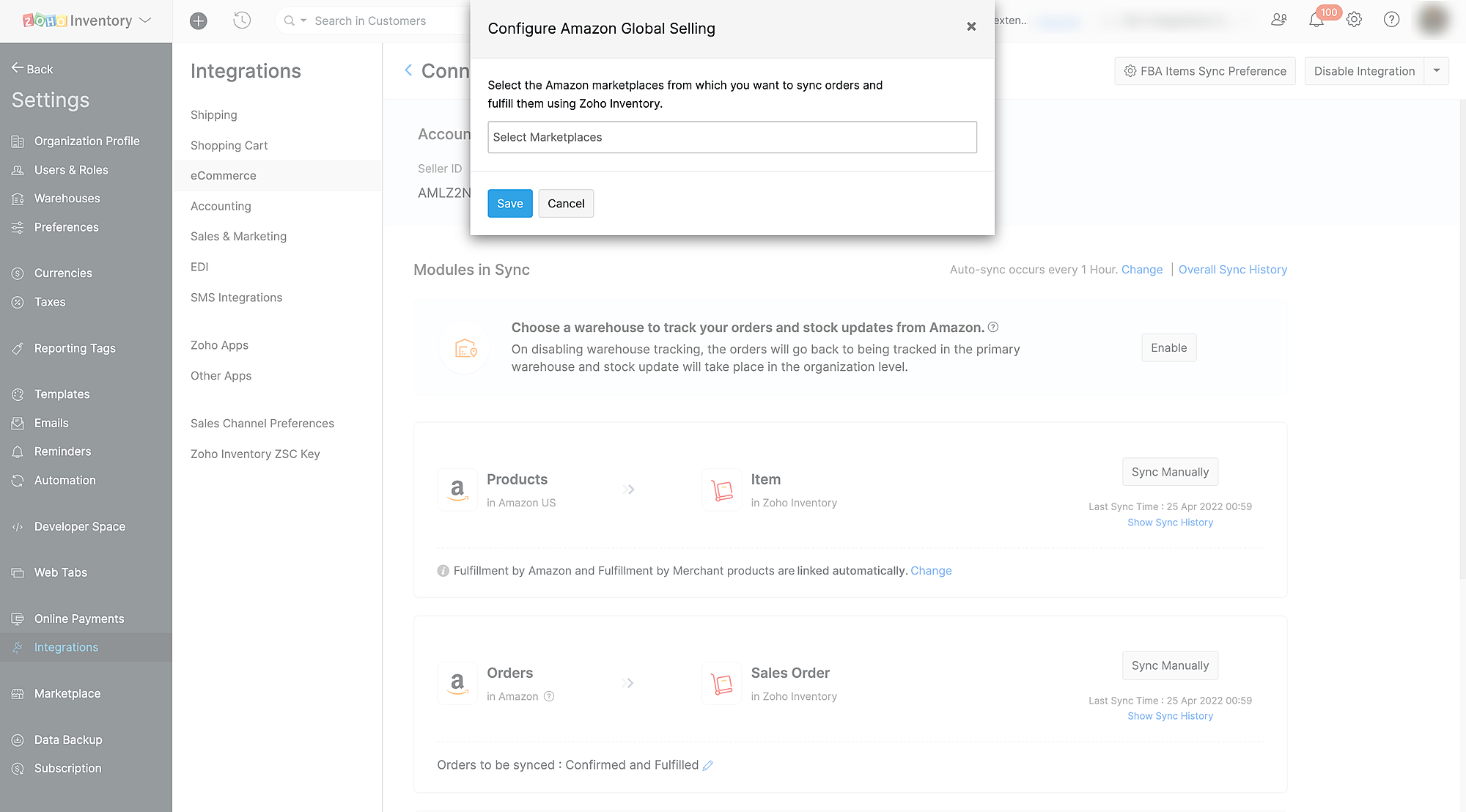Open Warehouses in Settings sidebar
The height and width of the screenshot is (812, 1466).
pyautogui.click(x=67, y=199)
